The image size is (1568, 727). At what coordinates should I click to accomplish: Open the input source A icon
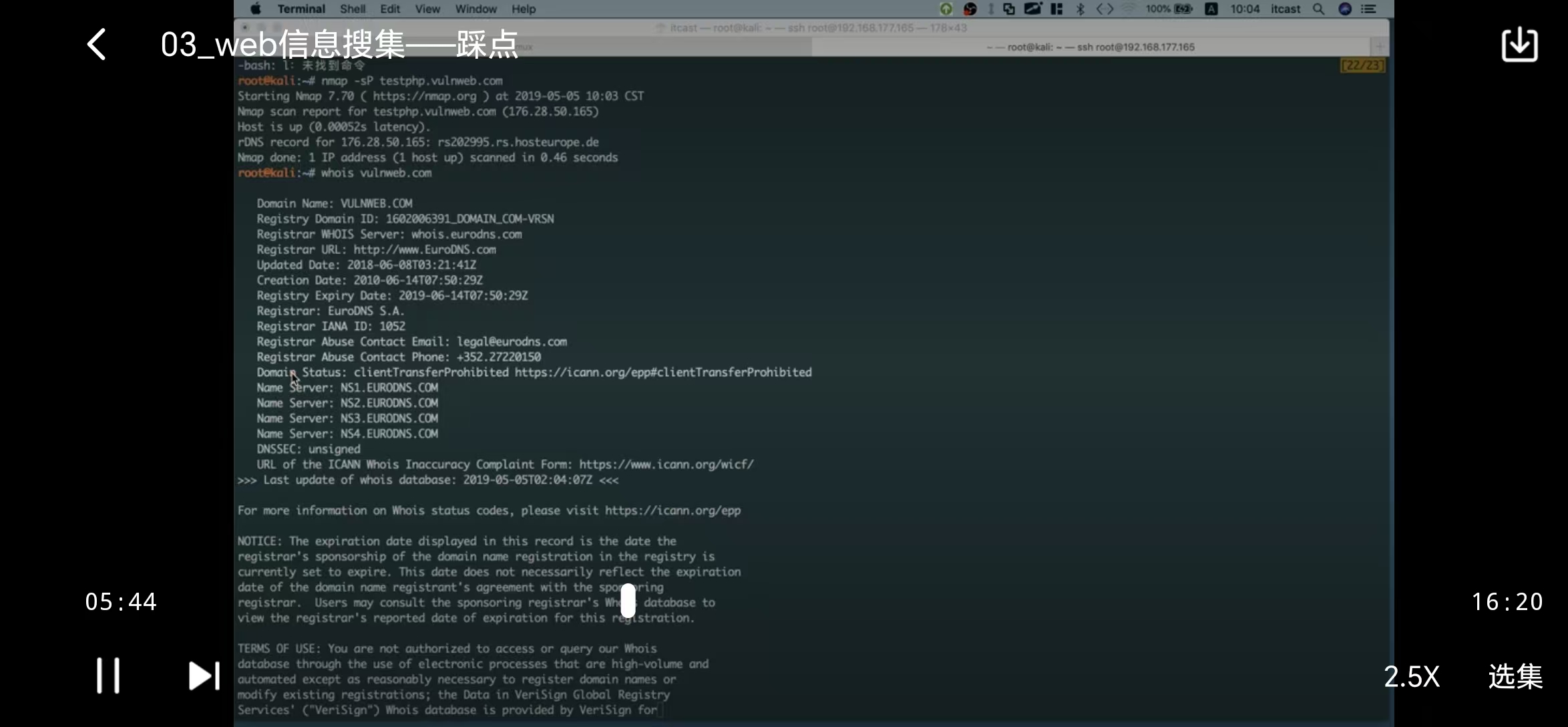click(x=1211, y=9)
